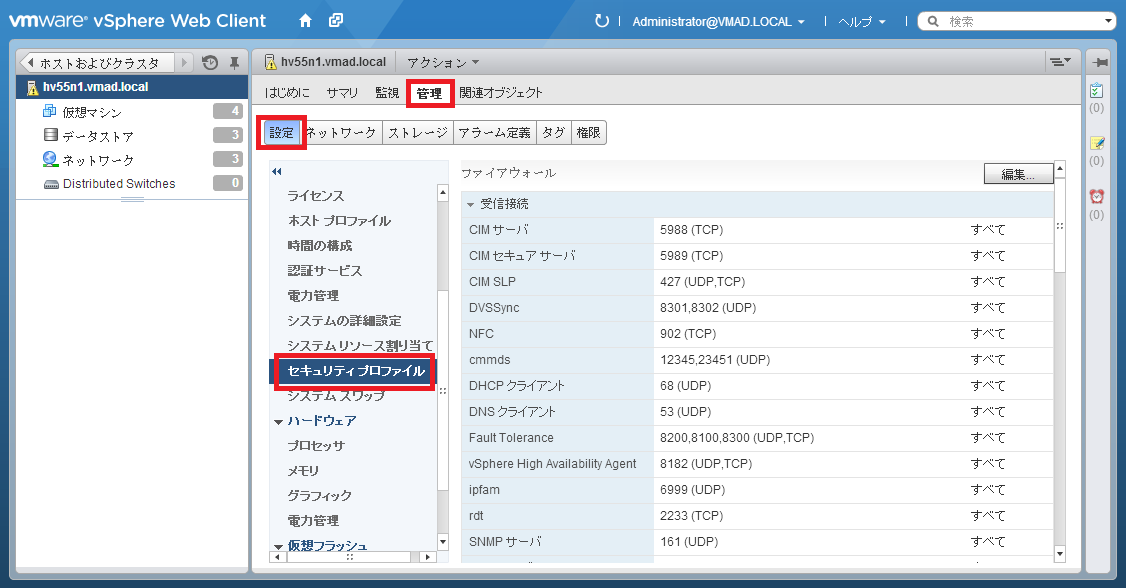Open メモリ hardware settings
Viewport: 1126px width, 588px height.
[303, 471]
